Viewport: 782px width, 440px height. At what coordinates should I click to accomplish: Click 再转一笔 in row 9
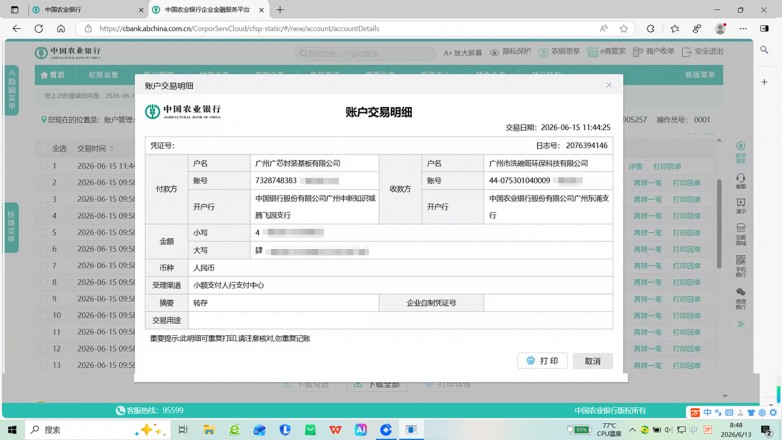pyautogui.click(x=647, y=299)
